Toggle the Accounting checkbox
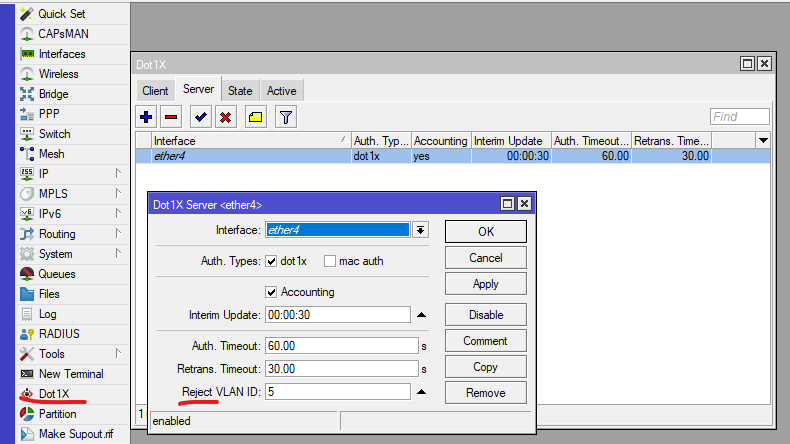 (x=271, y=292)
